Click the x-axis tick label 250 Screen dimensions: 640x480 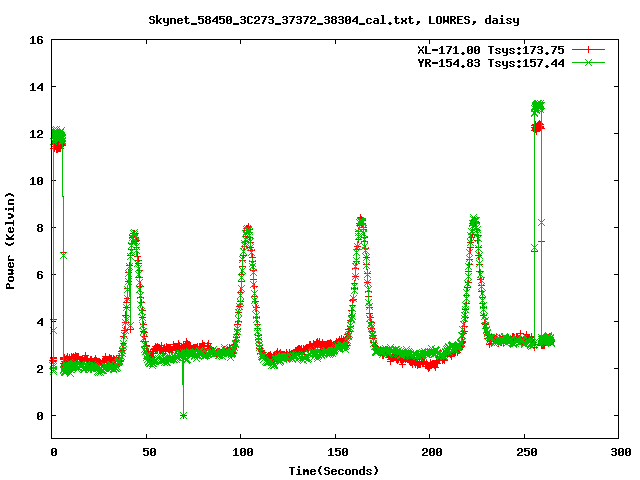tap(527, 452)
